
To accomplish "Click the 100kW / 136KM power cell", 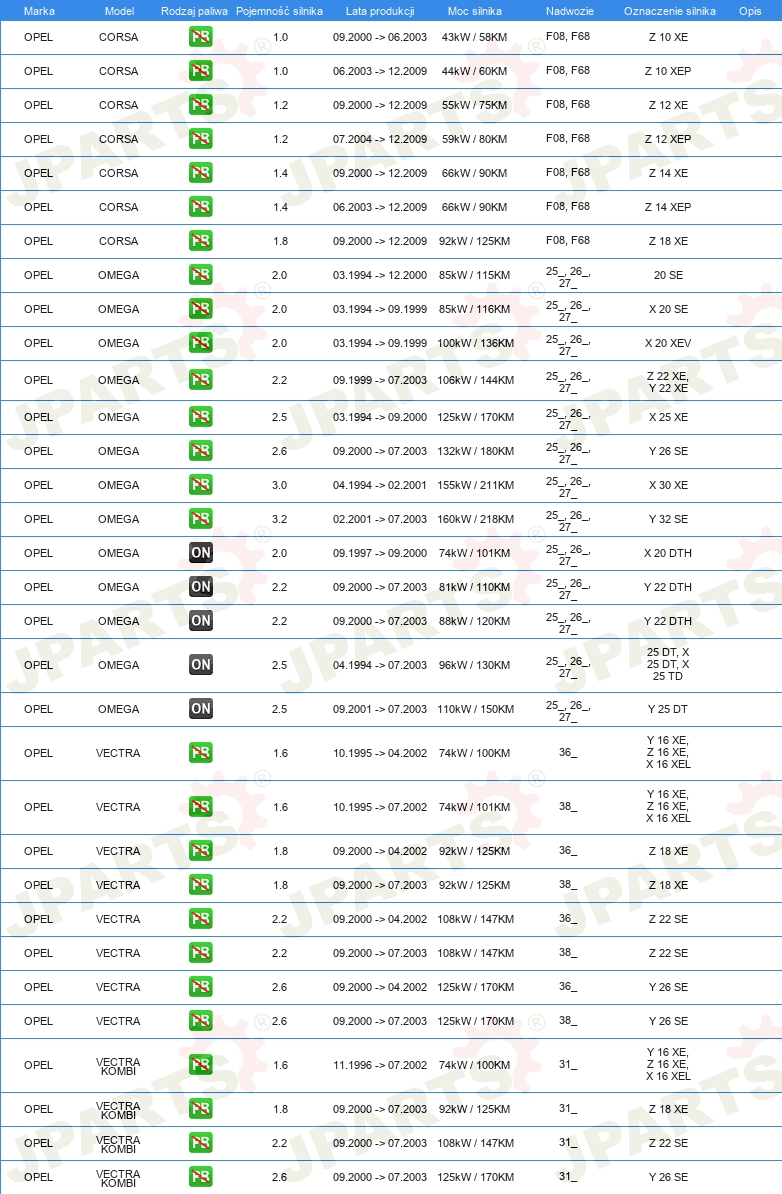I will 475,343.
